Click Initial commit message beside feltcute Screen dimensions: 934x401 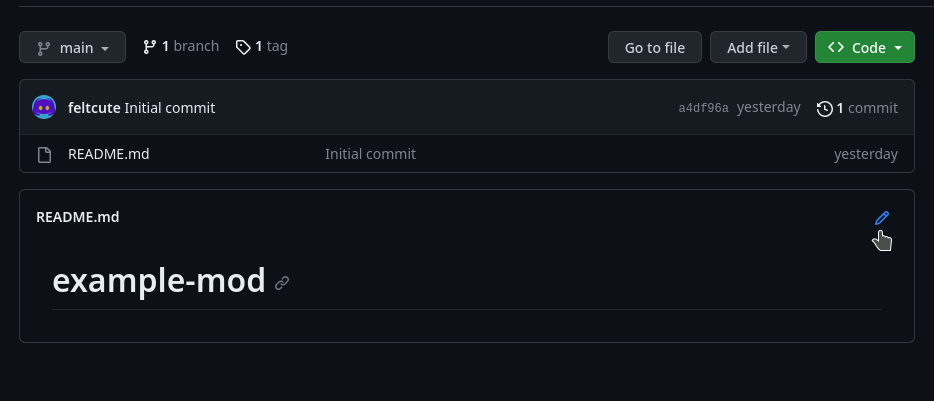click(x=170, y=108)
